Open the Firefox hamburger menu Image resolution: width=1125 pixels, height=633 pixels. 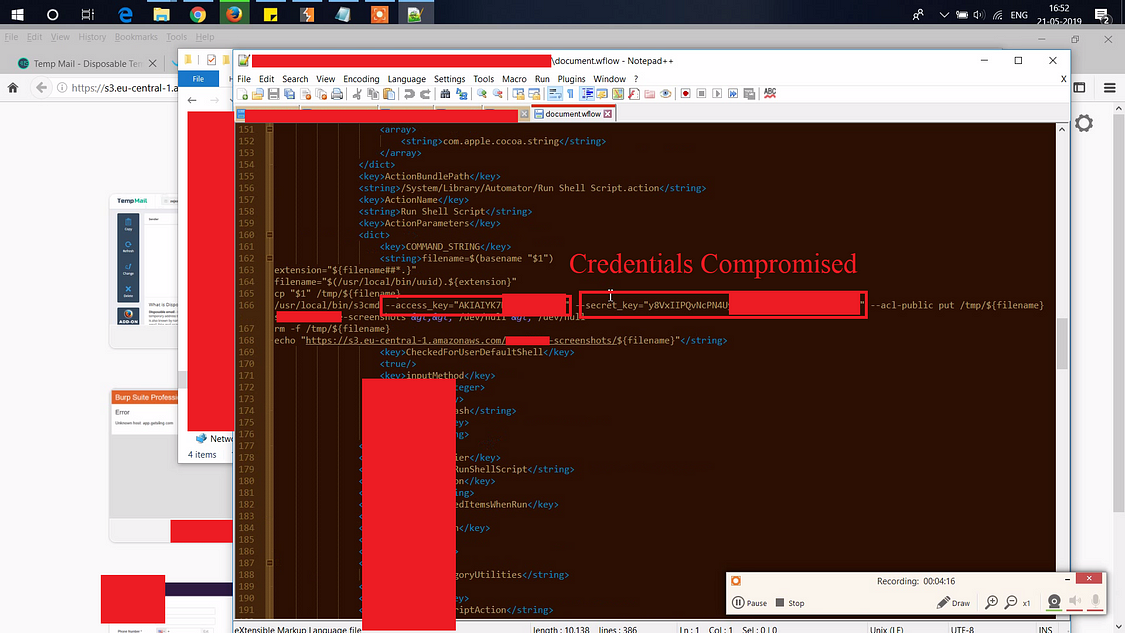click(1110, 88)
